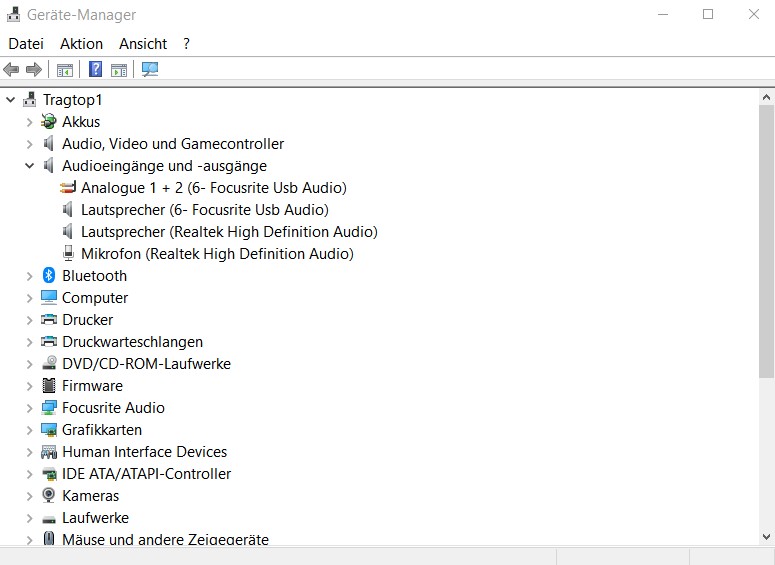Click the Druckwarteschlangen printer icon
775x565 pixels.
[x=48, y=341]
